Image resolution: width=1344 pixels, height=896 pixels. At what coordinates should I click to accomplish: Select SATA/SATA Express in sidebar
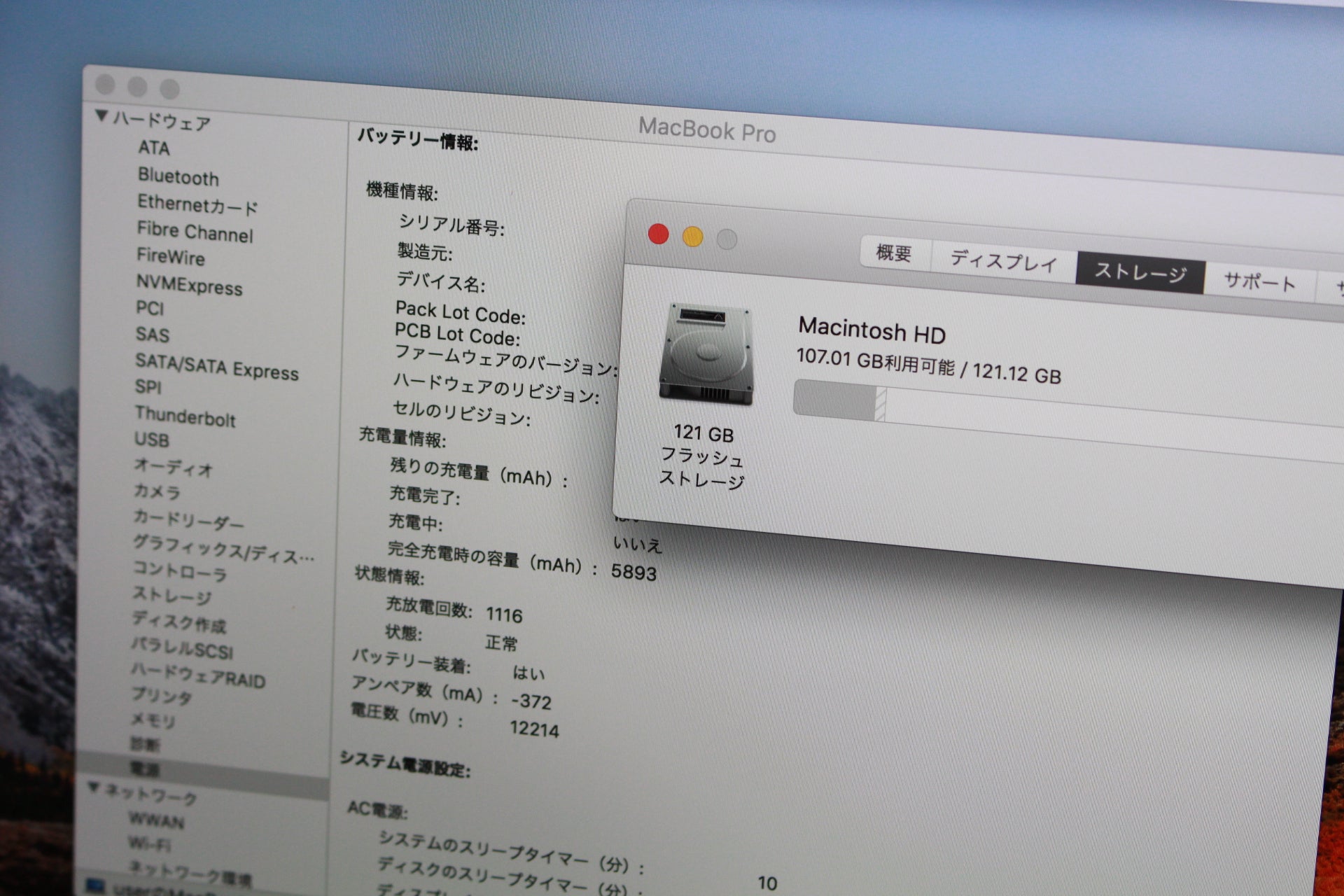(x=217, y=366)
